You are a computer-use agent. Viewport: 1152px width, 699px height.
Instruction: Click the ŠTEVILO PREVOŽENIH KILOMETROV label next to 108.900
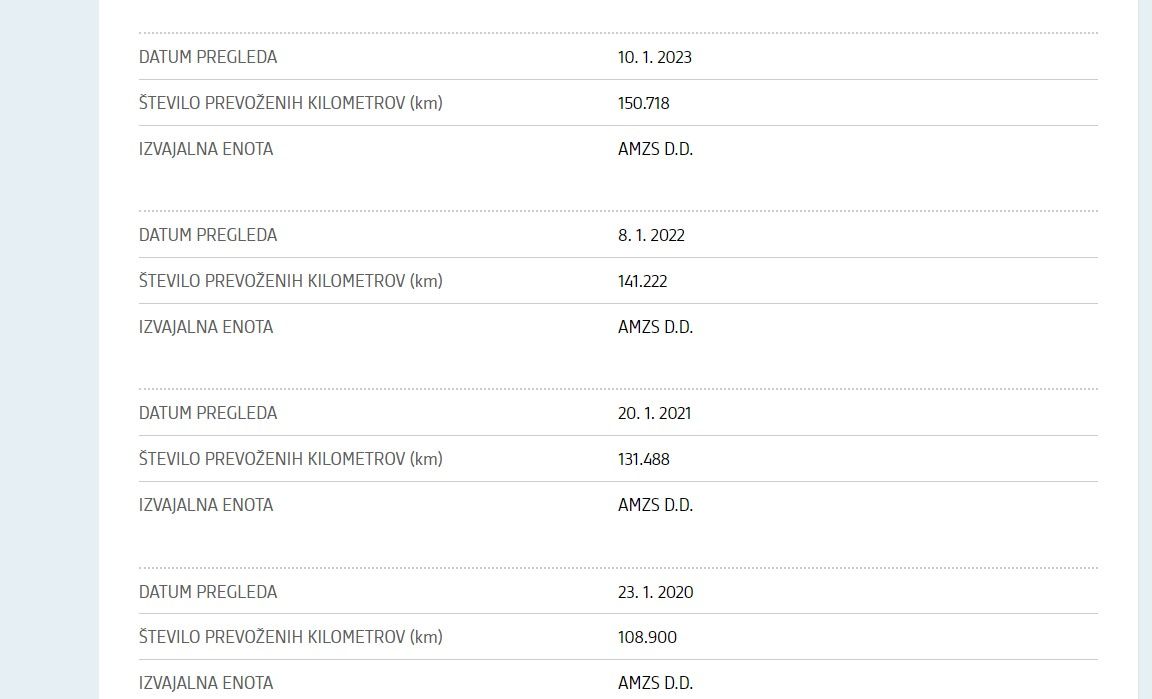(291, 637)
